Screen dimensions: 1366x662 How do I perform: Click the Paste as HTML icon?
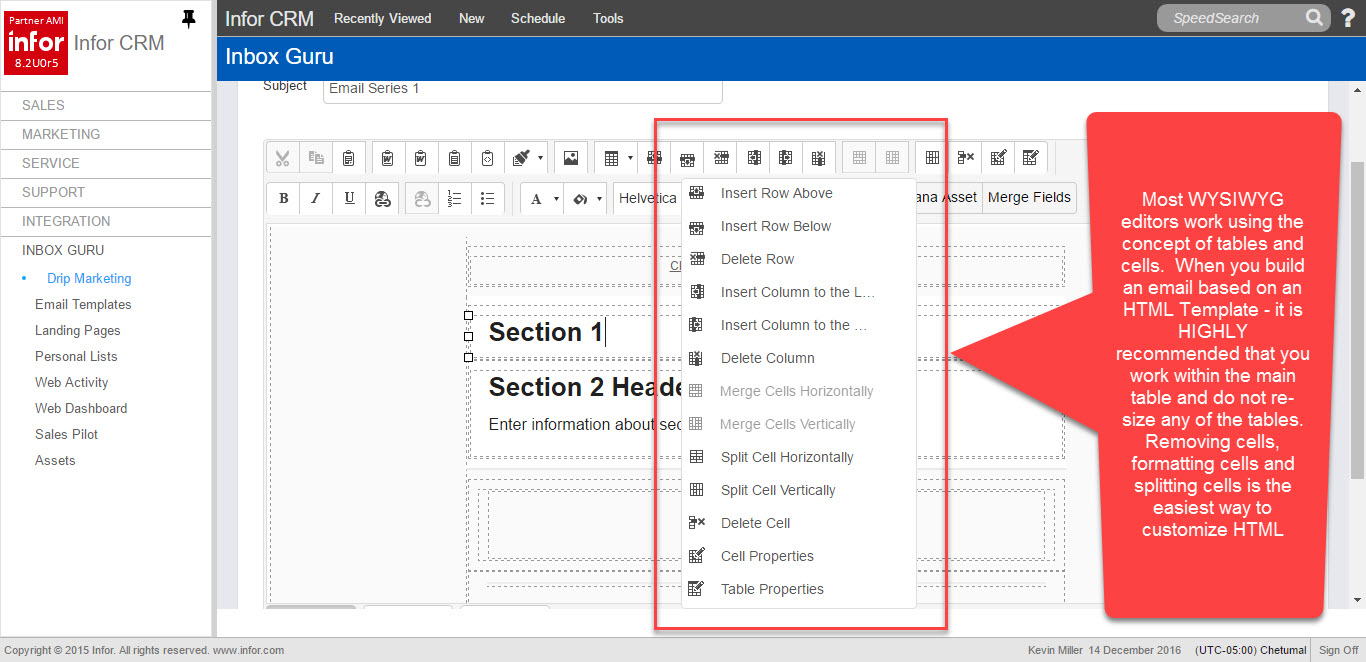click(x=487, y=158)
